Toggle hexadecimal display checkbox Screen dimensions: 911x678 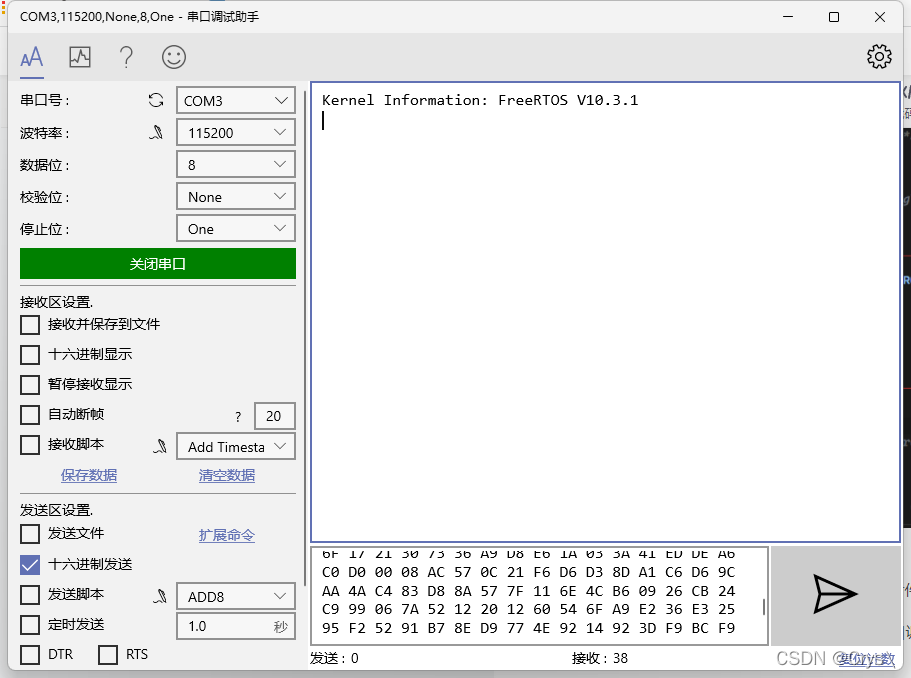30,354
